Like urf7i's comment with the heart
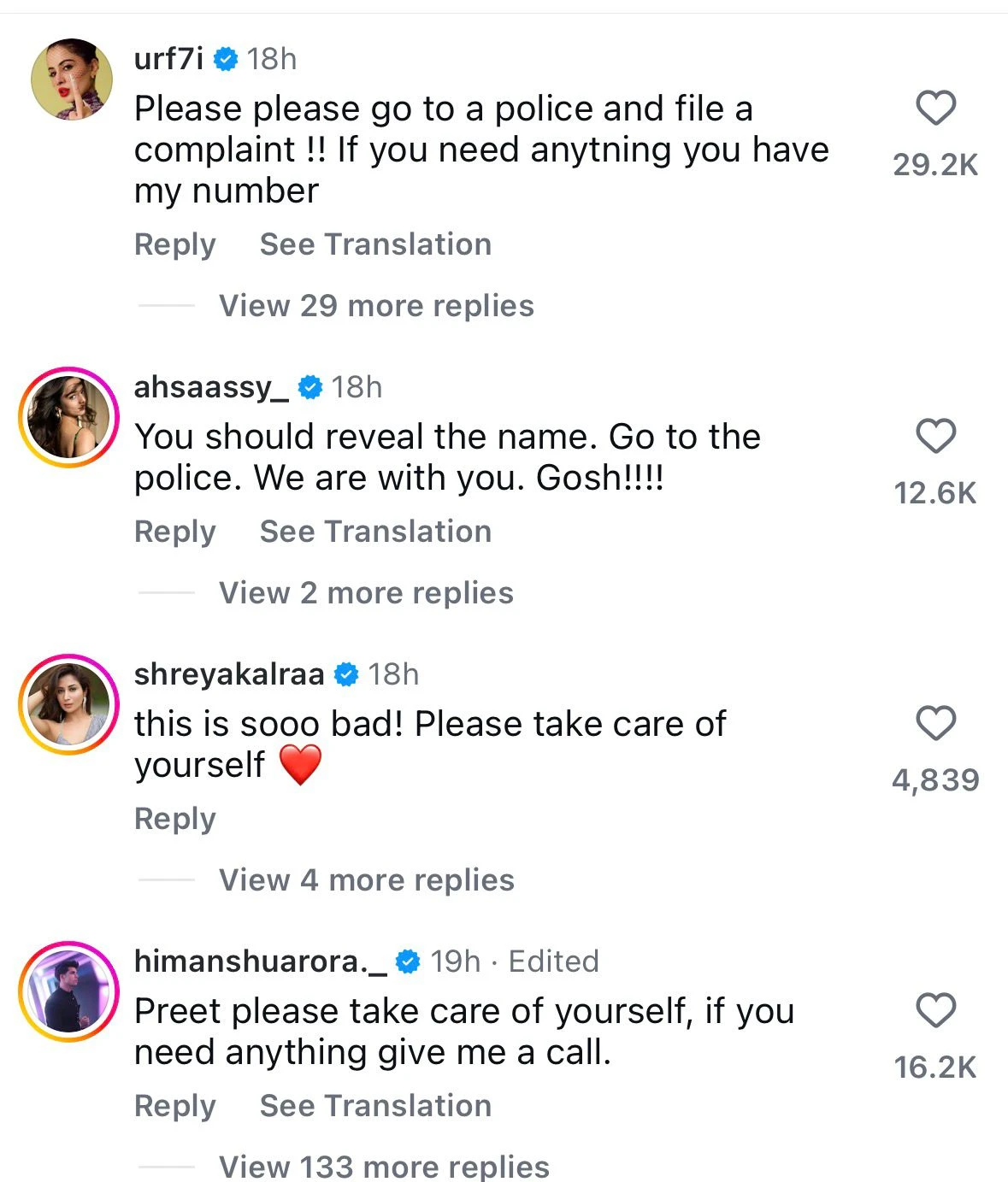Screen dimensions: 1008x1182 (x=935, y=109)
